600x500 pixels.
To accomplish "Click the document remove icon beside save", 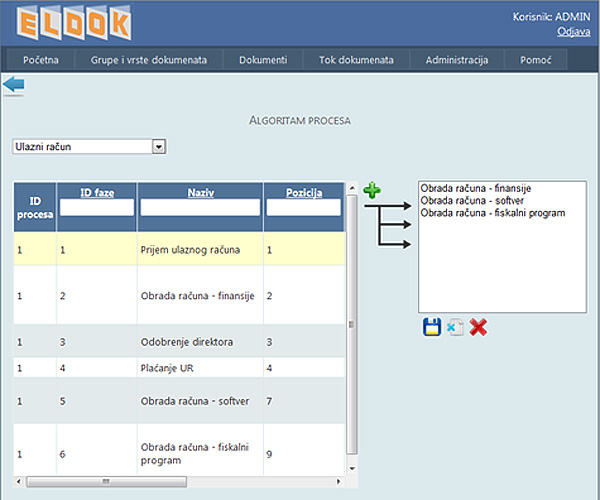I will tap(455, 327).
